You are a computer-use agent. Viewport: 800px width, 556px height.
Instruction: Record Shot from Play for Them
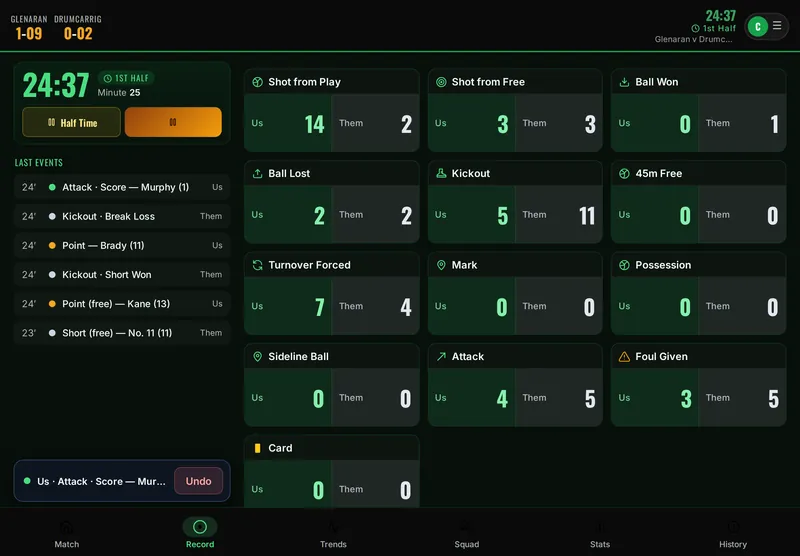click(376, 123)
